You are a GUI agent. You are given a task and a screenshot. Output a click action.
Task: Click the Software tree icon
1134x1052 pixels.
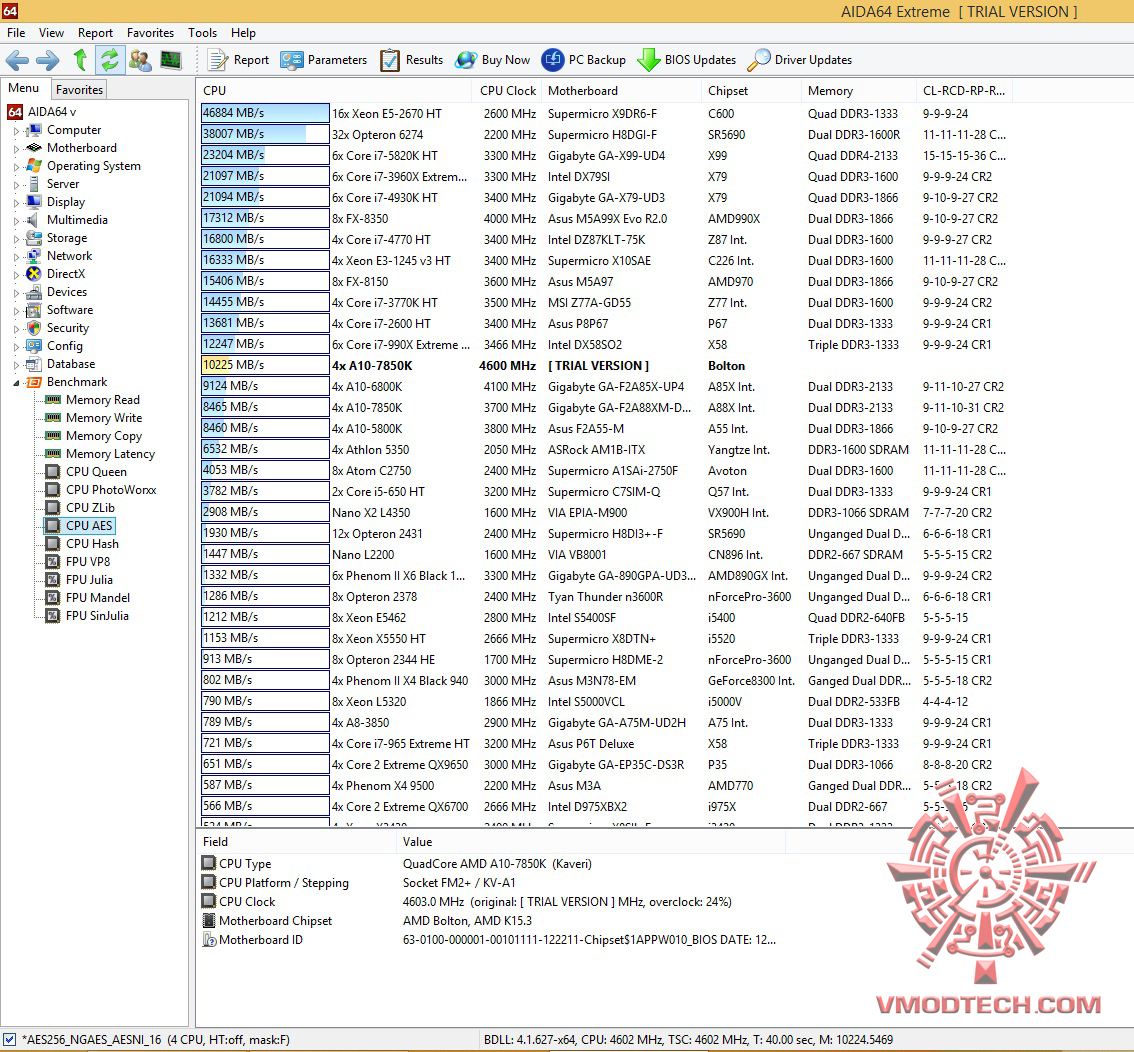(33, 310)
